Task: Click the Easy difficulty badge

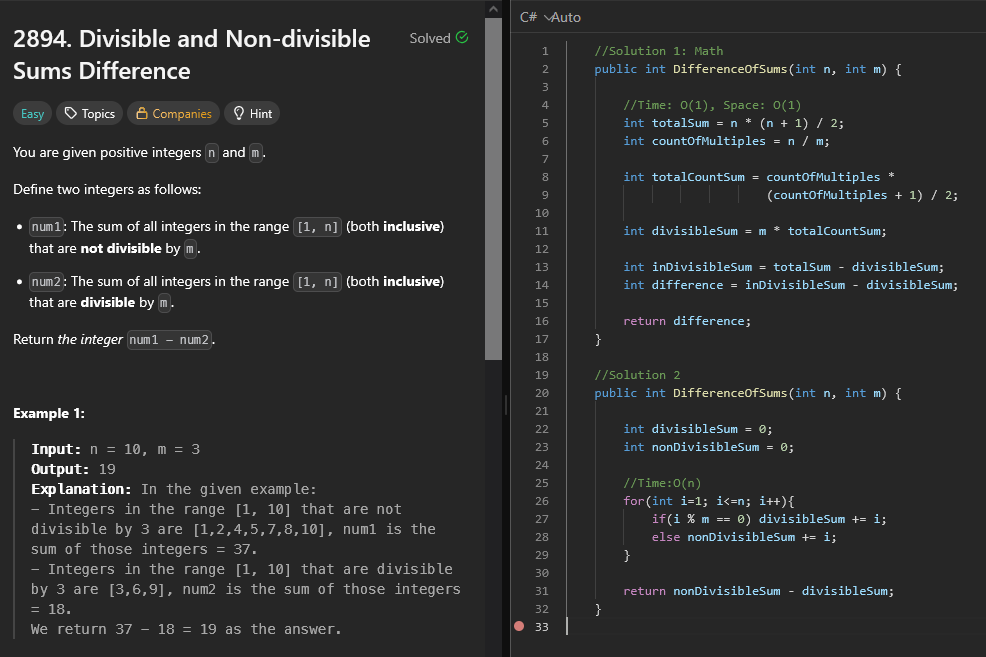Action: coord(32,114)
